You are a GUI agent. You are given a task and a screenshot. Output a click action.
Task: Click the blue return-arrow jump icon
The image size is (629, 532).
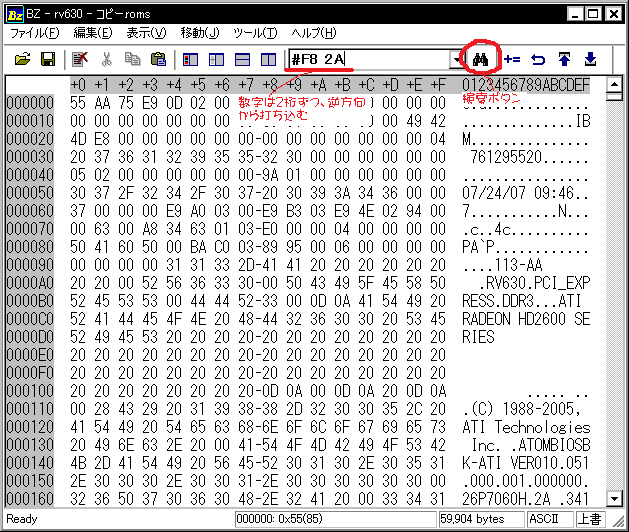[x=538, y=59]
